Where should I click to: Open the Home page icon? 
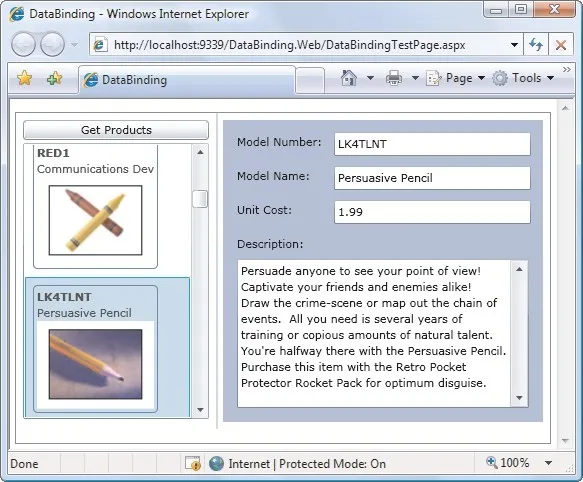[x=348, y=78]
